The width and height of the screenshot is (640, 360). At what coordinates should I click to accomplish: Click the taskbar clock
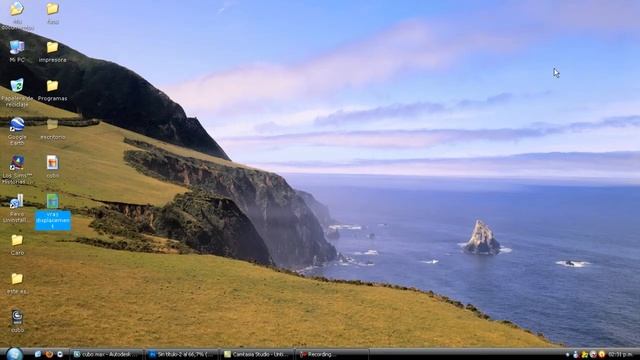click(x=620, y=354)
